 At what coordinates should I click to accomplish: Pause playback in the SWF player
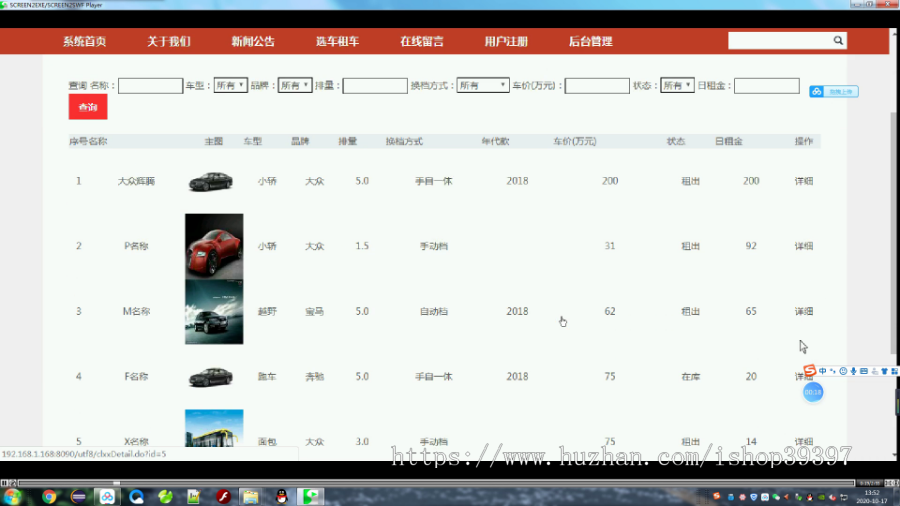4,483
